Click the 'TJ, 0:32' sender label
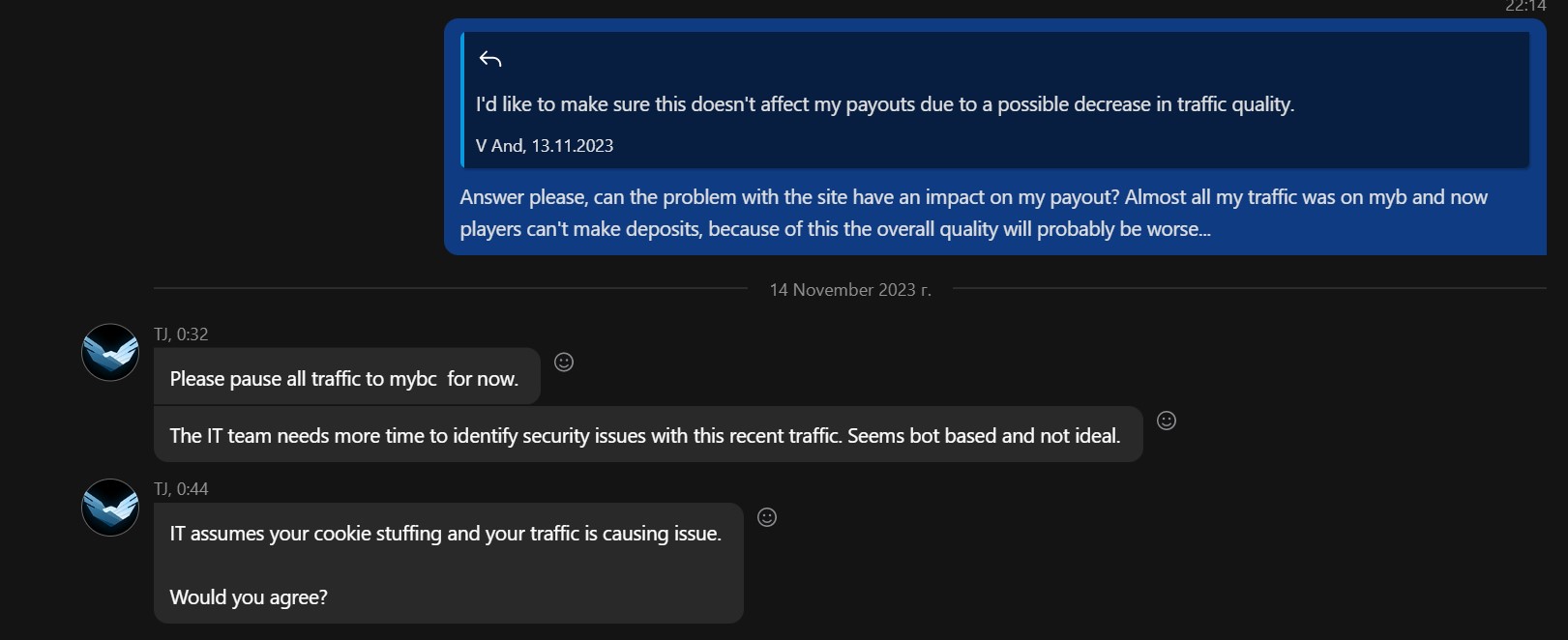The image size is (1568, 640). pyautogui.click(x=181, y=335)
